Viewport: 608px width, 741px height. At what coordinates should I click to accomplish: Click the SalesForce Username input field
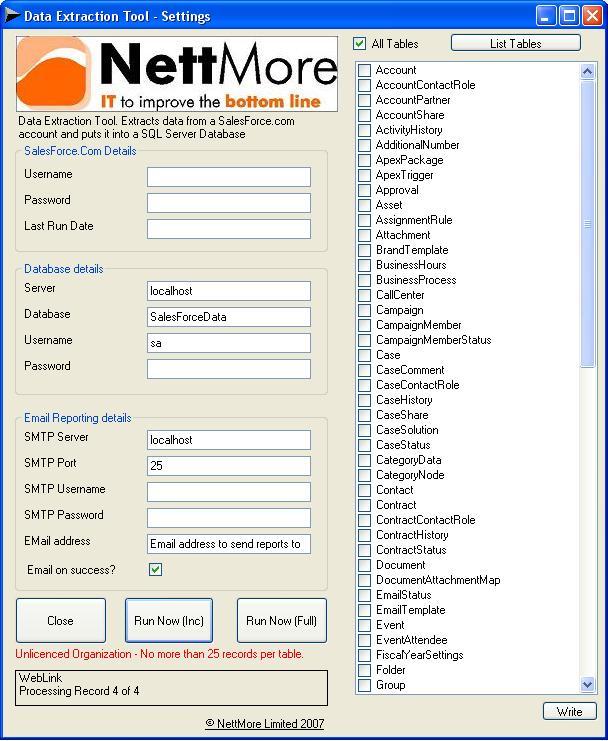coord(229,177)
